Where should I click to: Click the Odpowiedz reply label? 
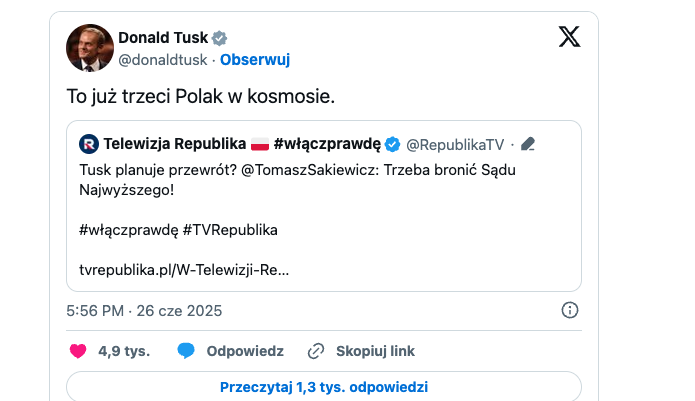245,351
